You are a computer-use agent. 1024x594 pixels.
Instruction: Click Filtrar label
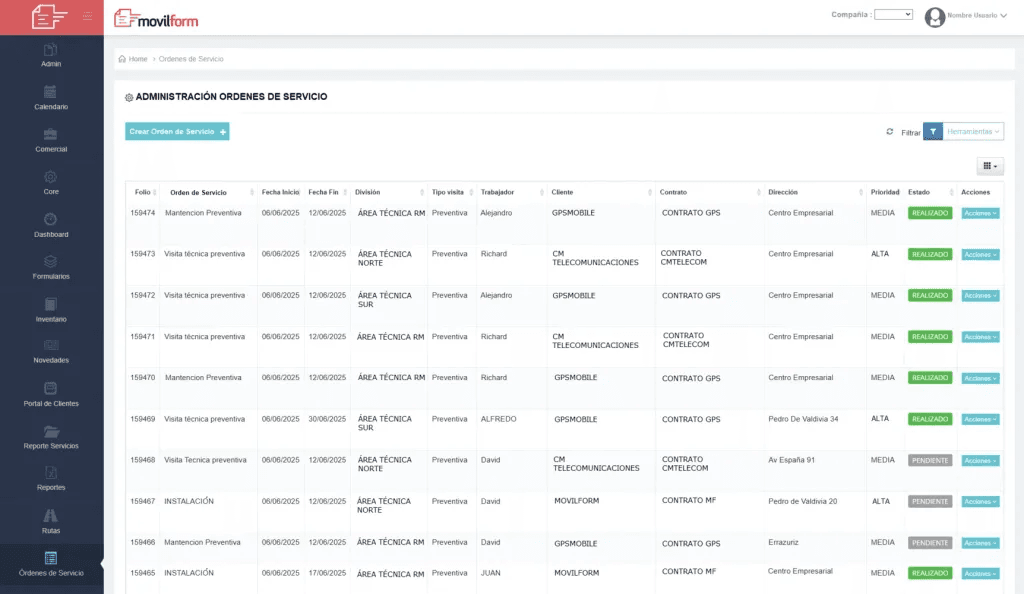[910, 133]
